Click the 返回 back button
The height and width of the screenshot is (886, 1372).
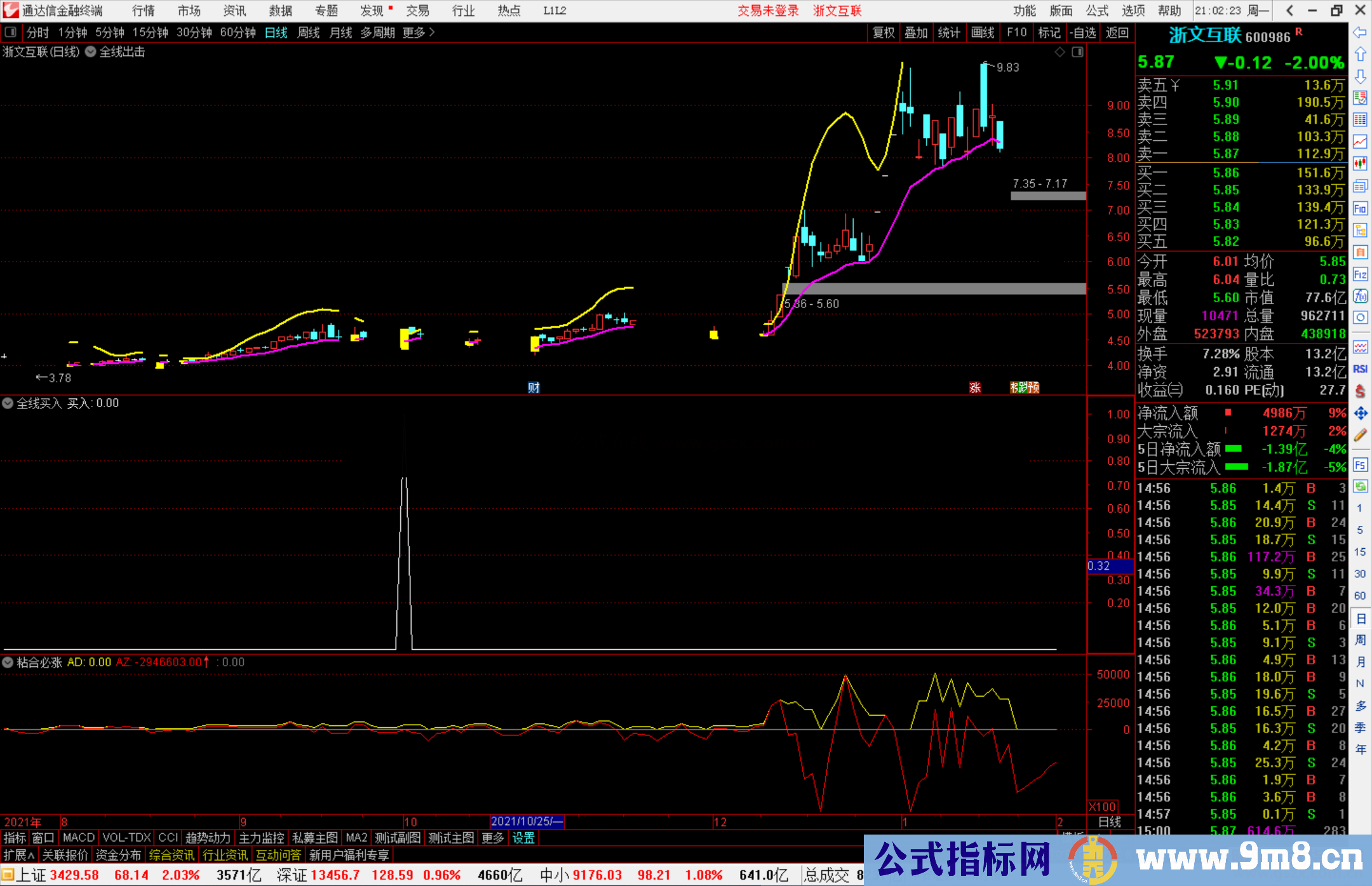coord(1117,32)
